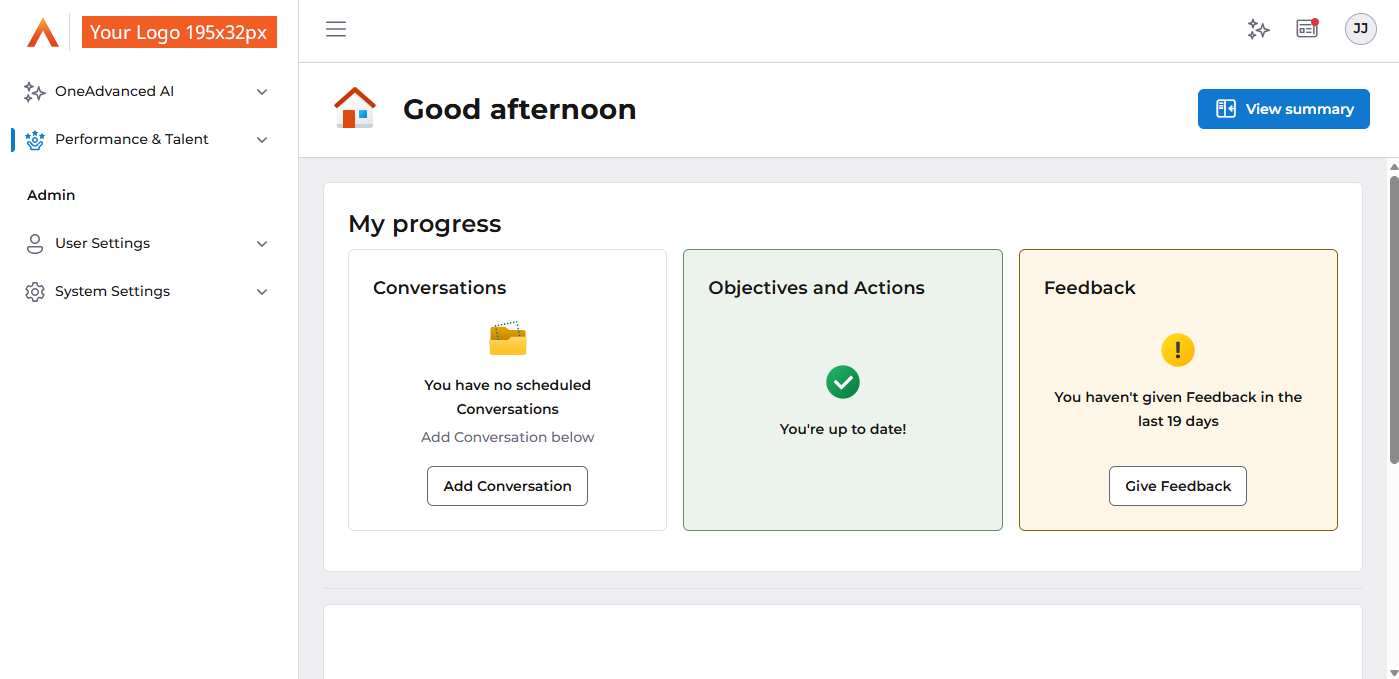1399x679 pixels.
Task: Open the news notifications icon
Action: point(1307,29)
